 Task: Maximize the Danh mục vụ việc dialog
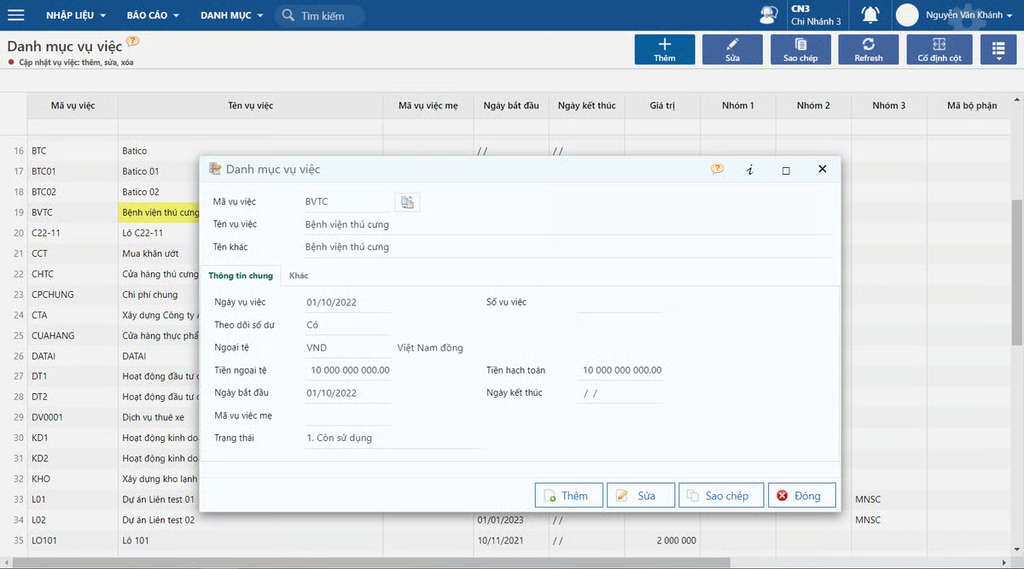(786, 171)
